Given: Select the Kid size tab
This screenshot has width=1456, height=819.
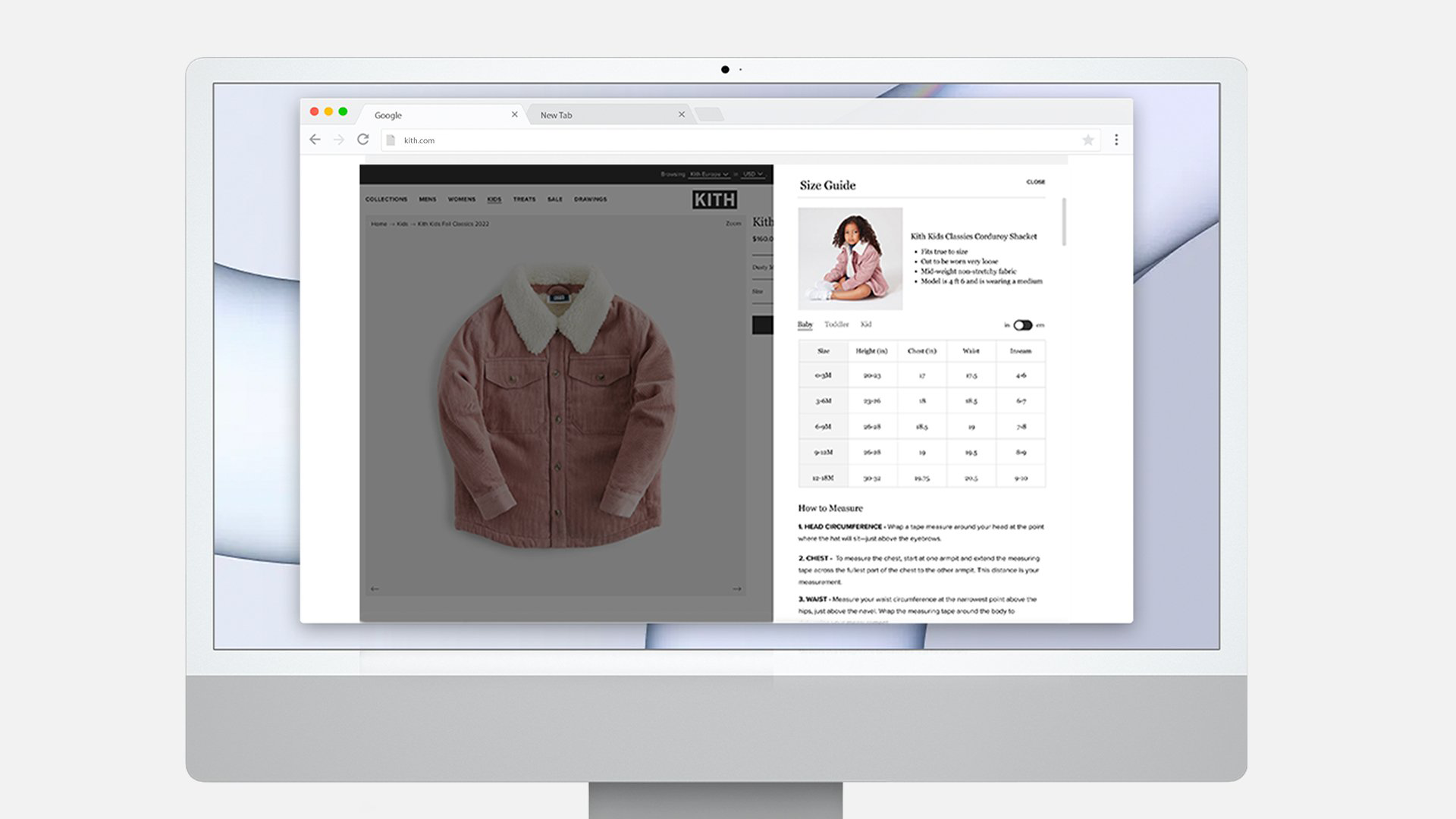Looking at the screenshot, I should 866,325.
